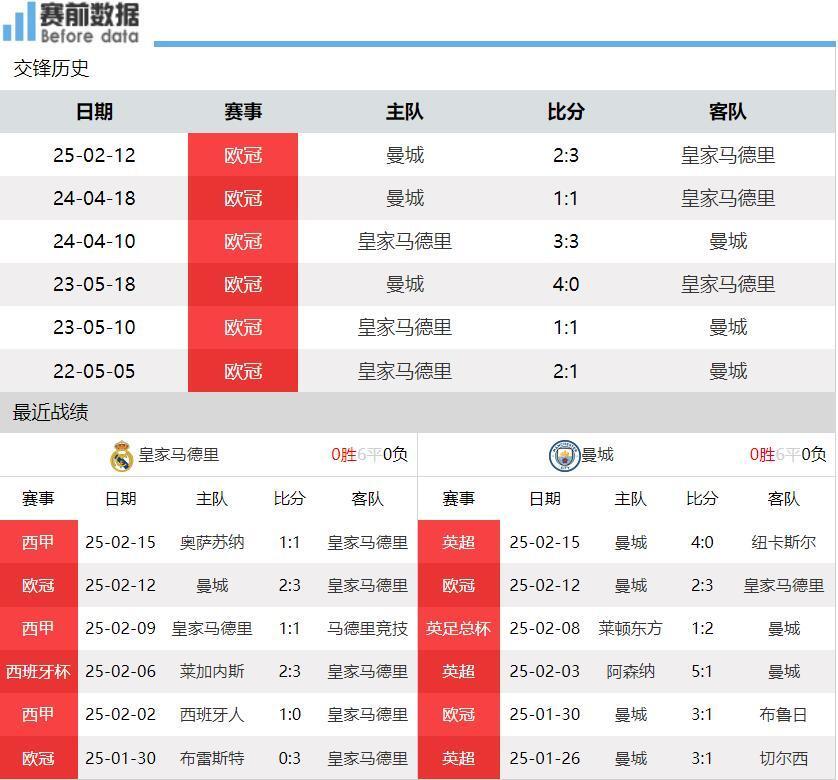Image resolution: width=838 pixels, height=780 pixels.
Task: Click the 4:0 score on 23-05-18 row
Action: [x=566, y=284]
